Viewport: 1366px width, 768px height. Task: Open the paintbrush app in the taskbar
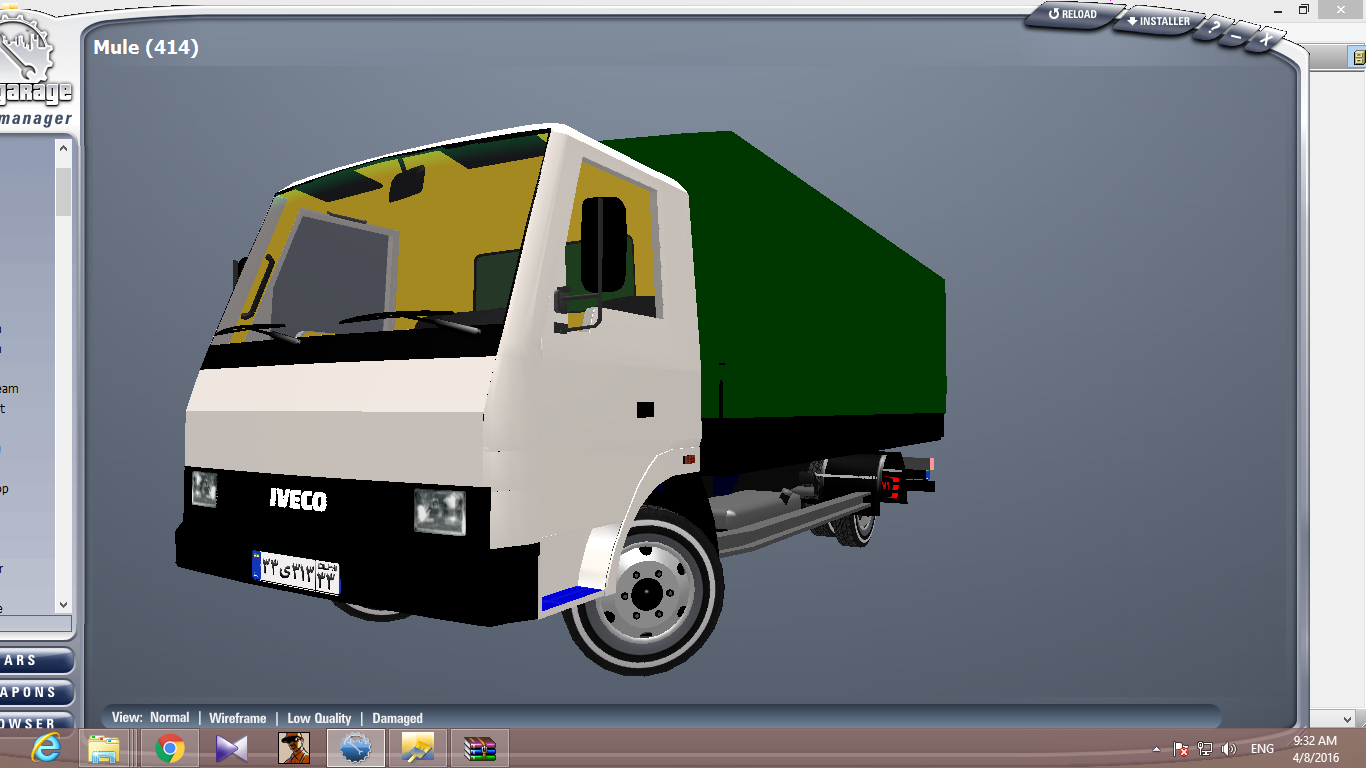[x=417, y=748]
